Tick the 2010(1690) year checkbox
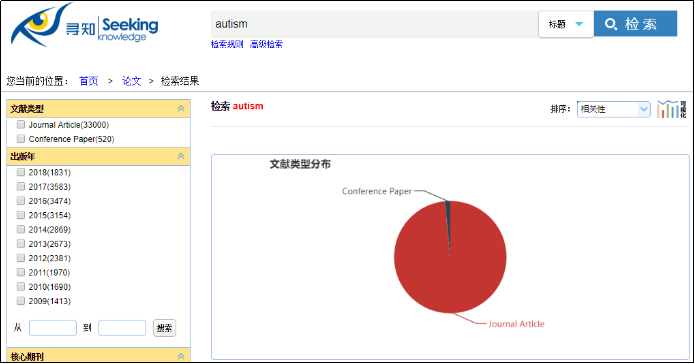Viewport: 695px width, 364px height. 20,286
